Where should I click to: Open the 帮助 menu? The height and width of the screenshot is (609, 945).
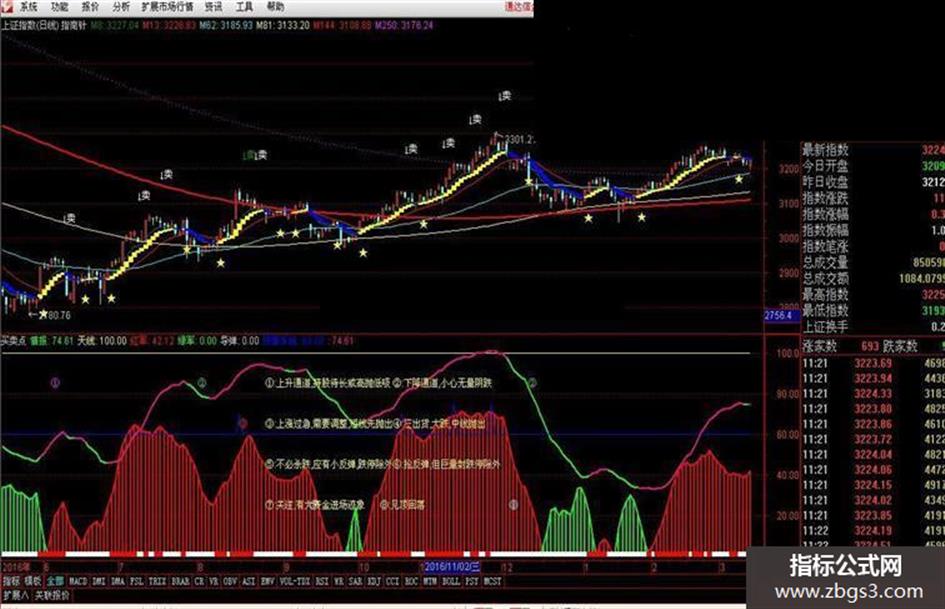pos(275,7)
